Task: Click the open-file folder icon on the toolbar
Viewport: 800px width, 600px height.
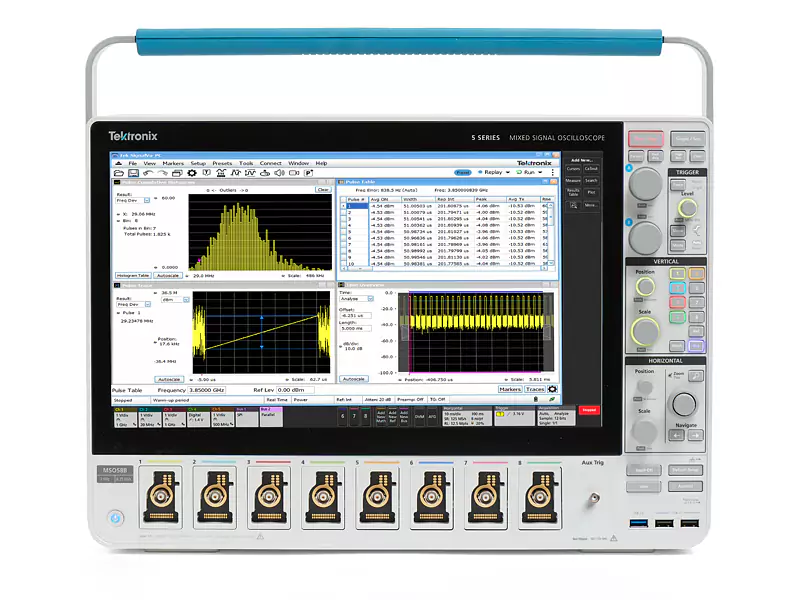Action: 120,173
